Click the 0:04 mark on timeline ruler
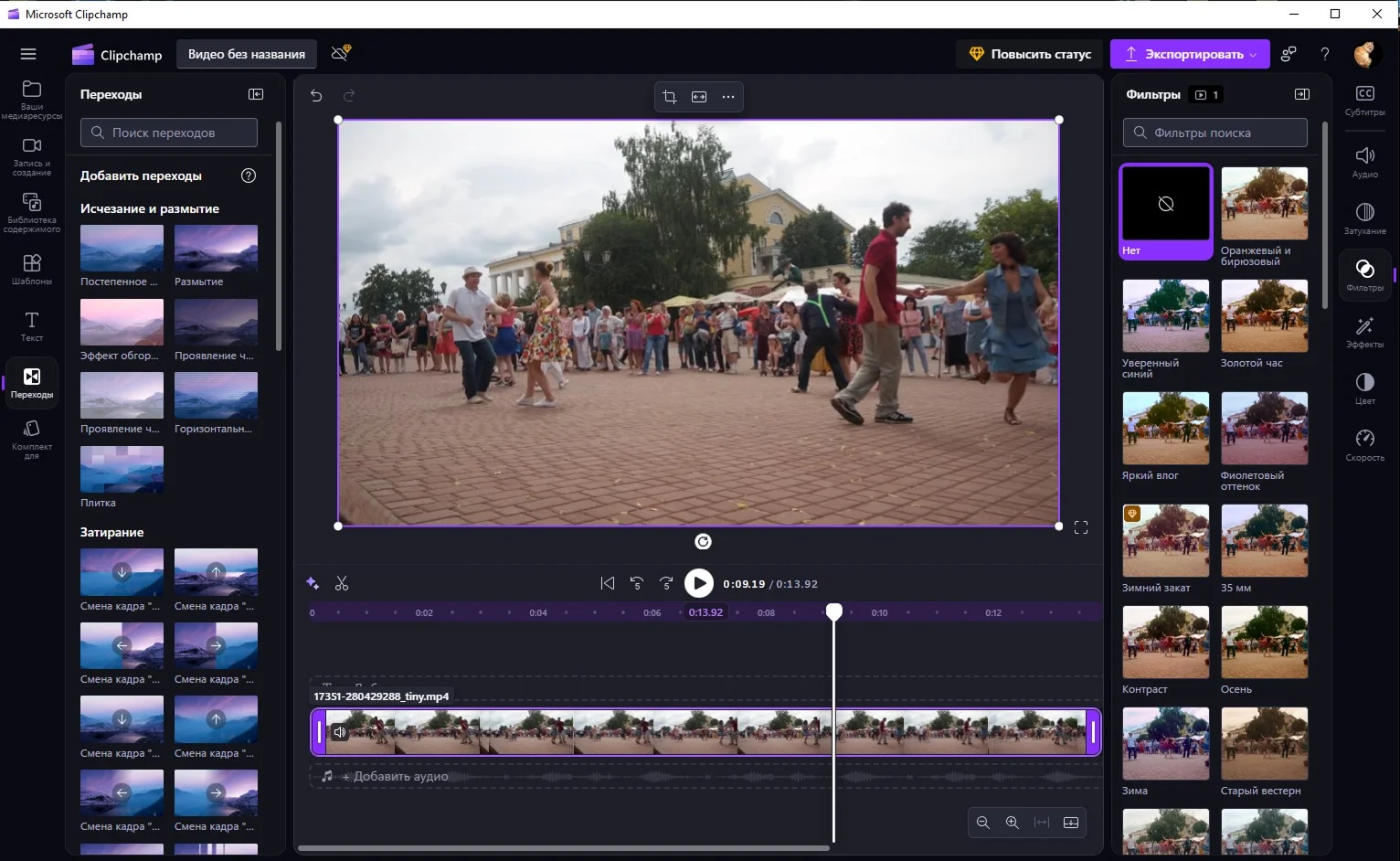This screenshot has width=1400, height=861. coord(538,612)
